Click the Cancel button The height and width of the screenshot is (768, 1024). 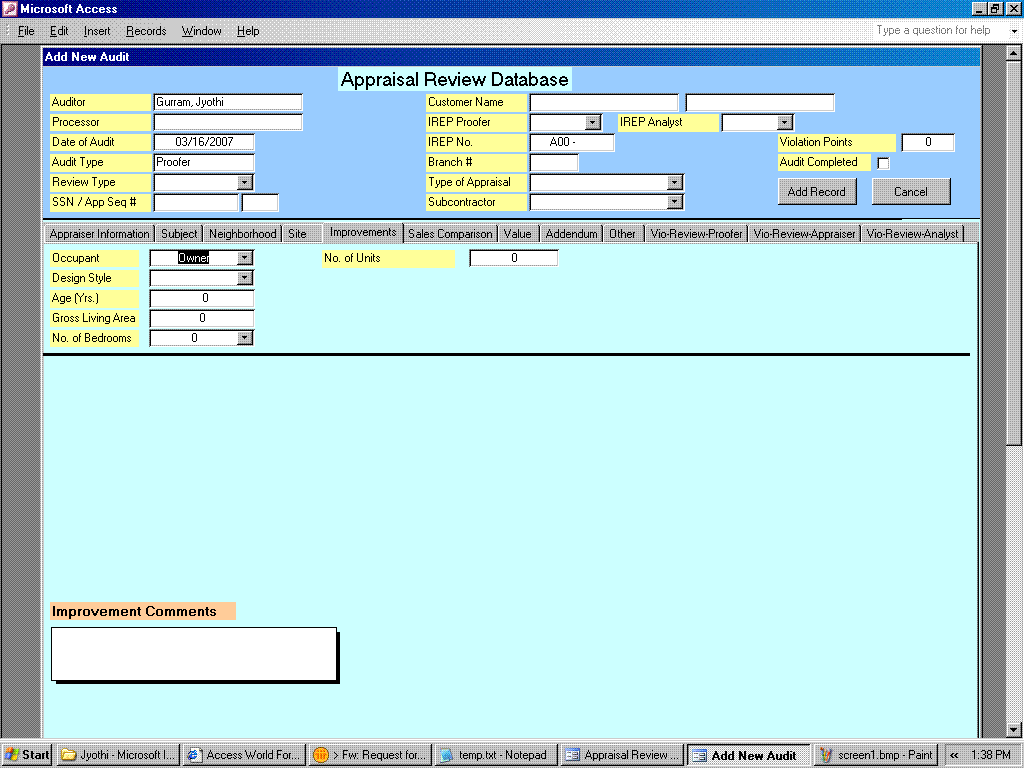910,191
